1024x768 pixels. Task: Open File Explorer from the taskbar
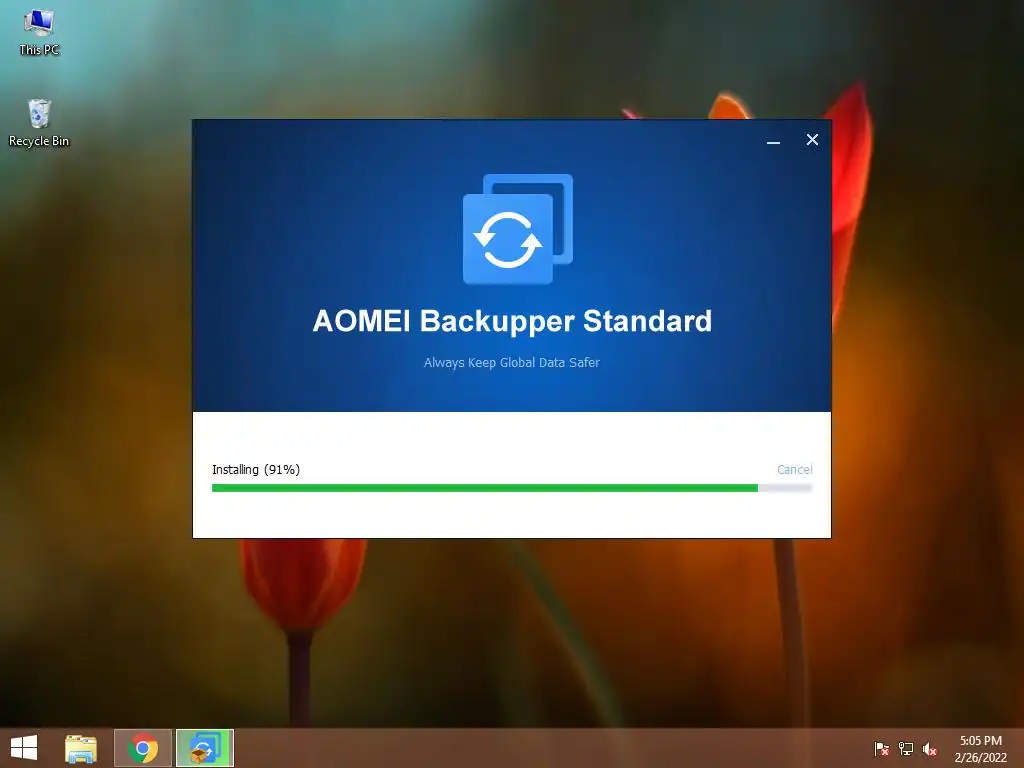[81, 748]
